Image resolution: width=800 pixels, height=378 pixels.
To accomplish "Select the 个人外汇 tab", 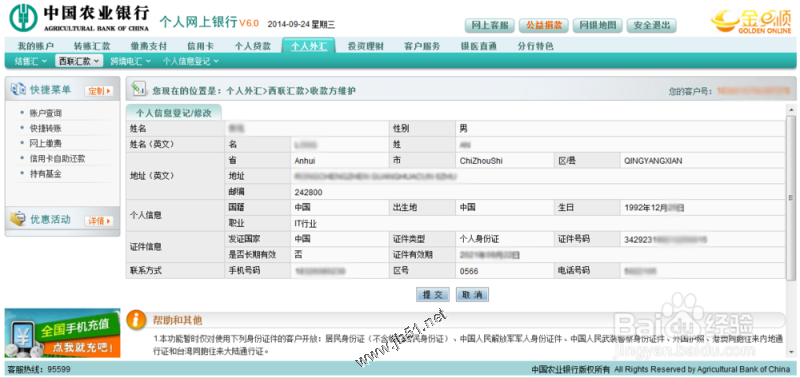I will point(309,46).
